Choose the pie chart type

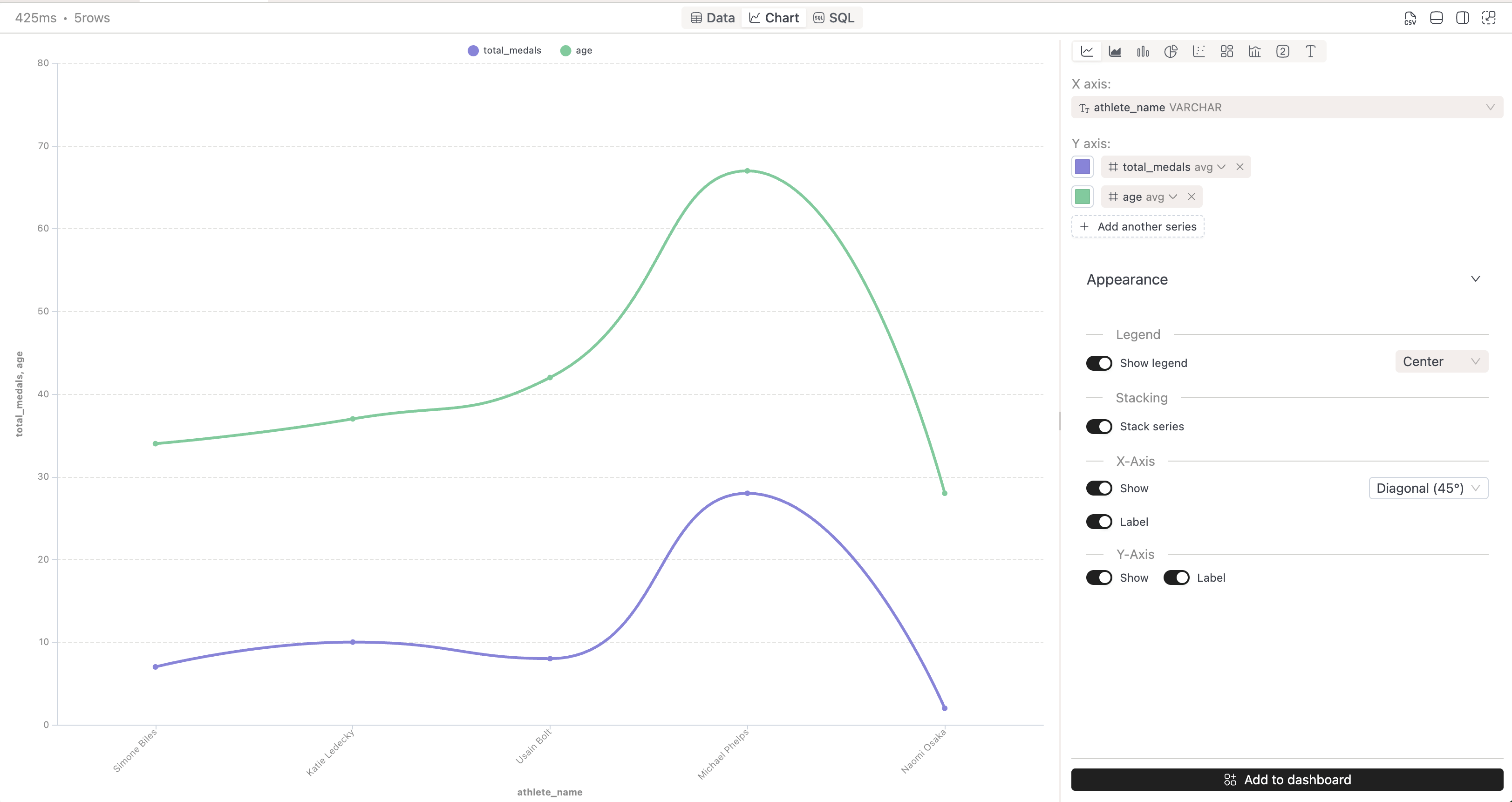(1171, 51)
